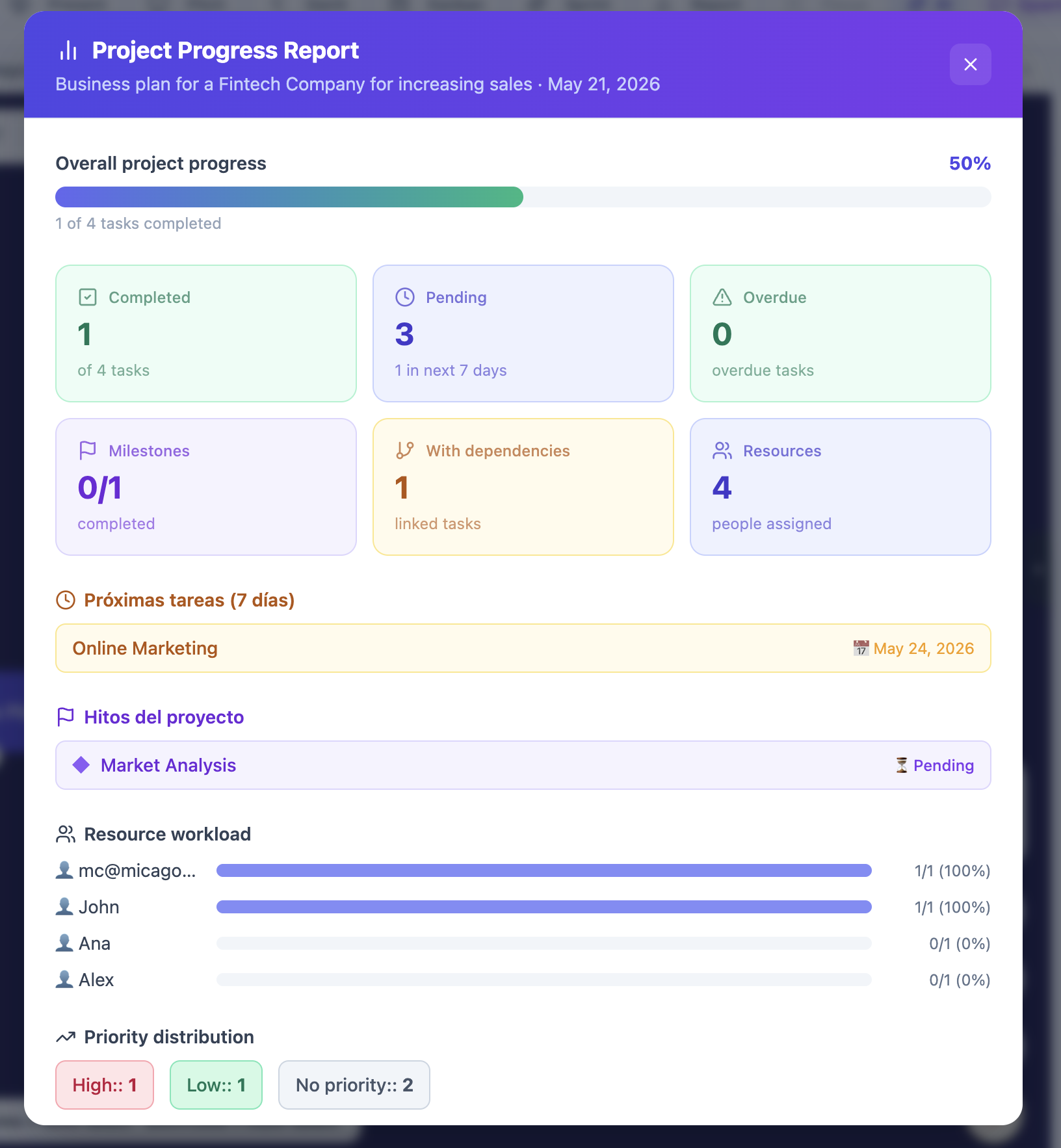
Task: Click the Hitos del proyecto heading
Action: point(164,717)
